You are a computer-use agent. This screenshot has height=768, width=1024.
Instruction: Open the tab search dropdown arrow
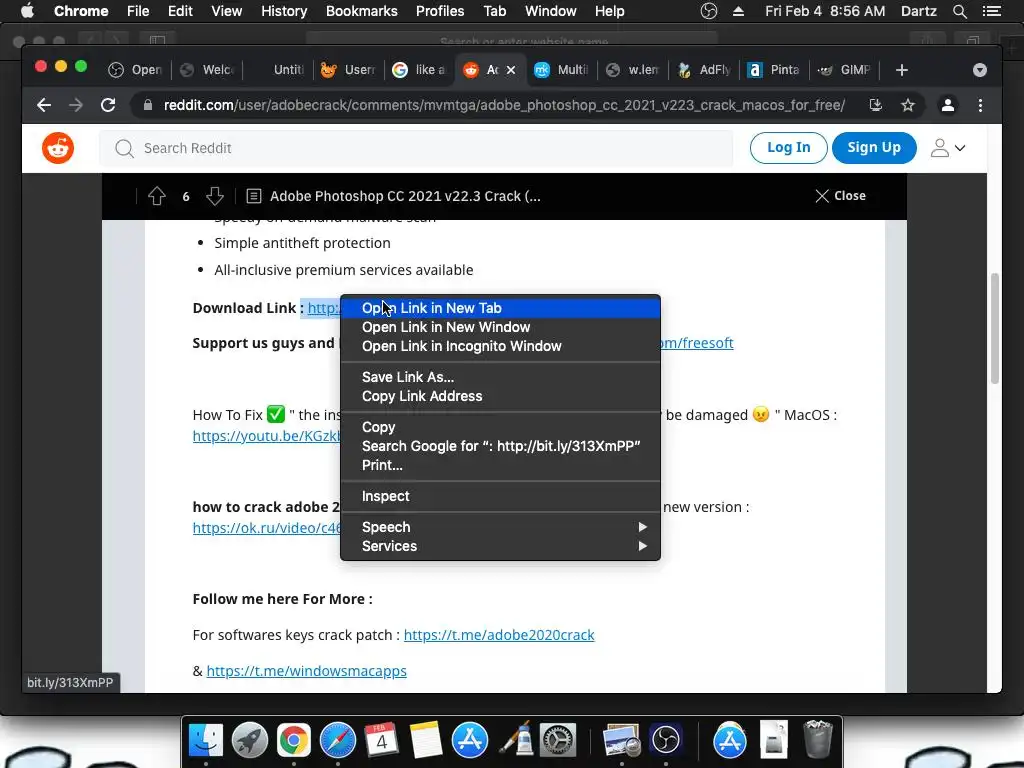(x=980, y=70)
